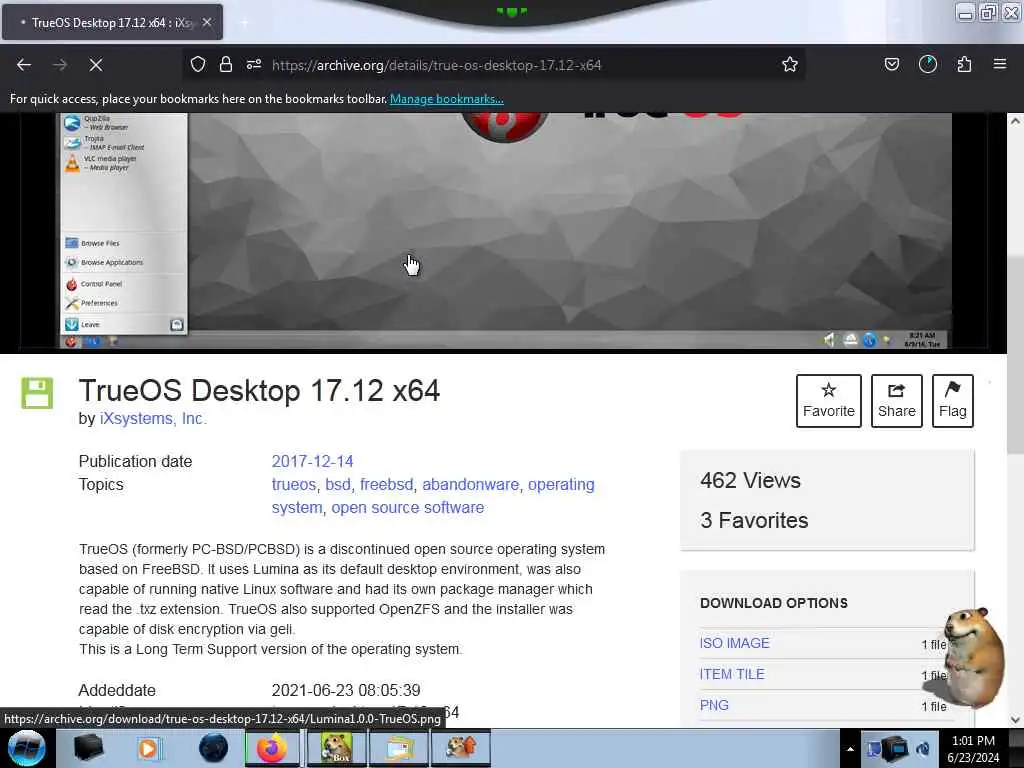Open the Firefox account icon
This screenshot has width=1024, height=768.
point(927,64)
